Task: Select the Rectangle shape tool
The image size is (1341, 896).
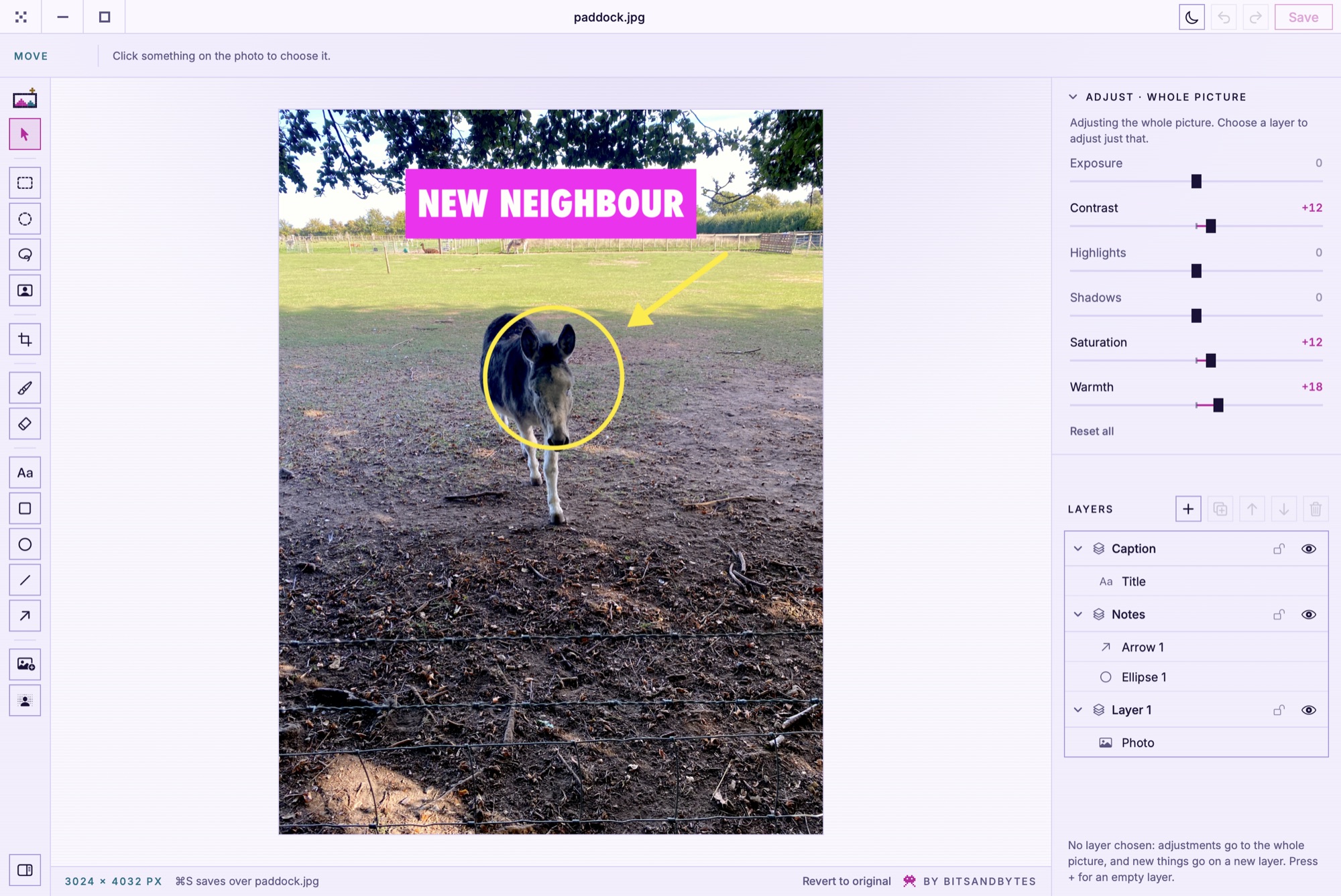Action: [x=25, y=509]
